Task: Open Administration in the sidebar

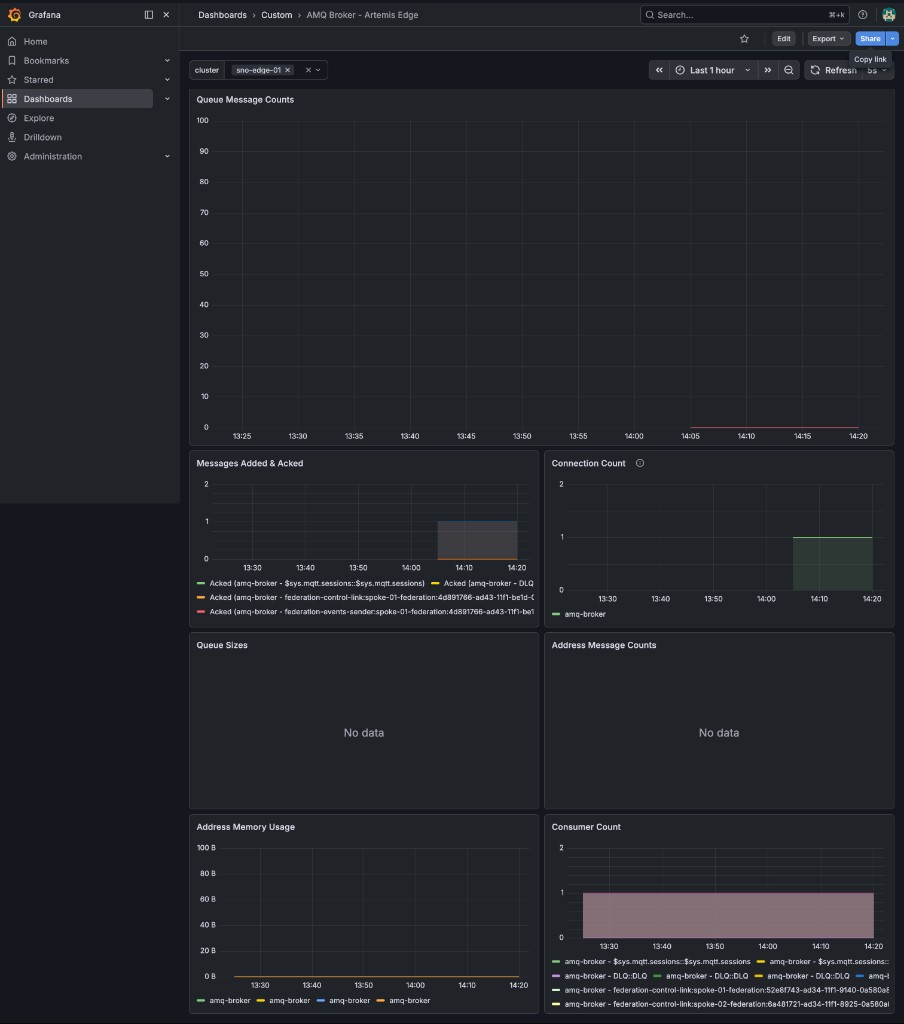Action: click(x=53, y=156)
